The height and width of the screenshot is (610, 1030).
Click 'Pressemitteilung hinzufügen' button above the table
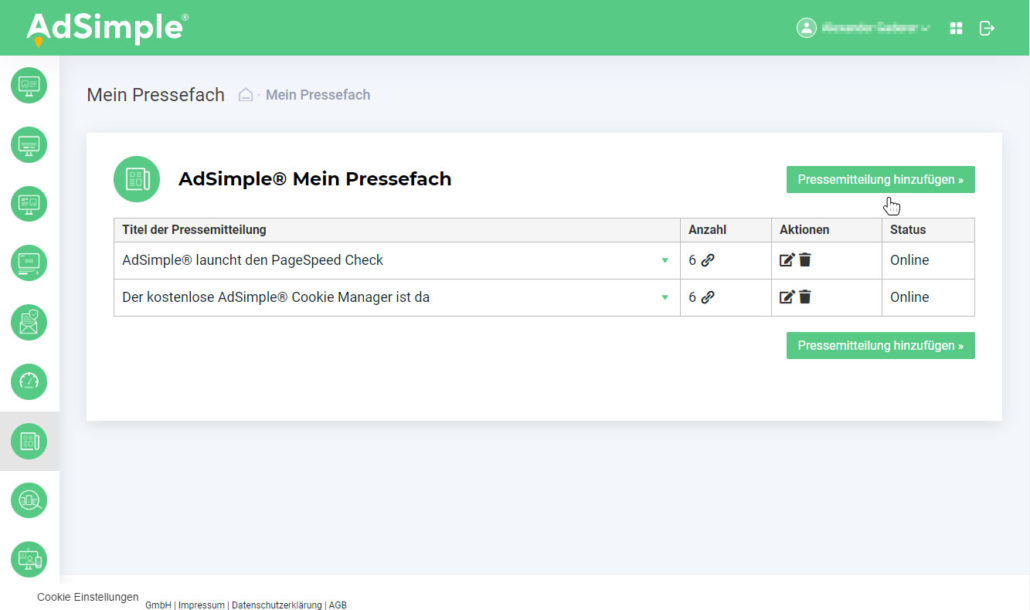pyautogui.click(x=880, y=180)
